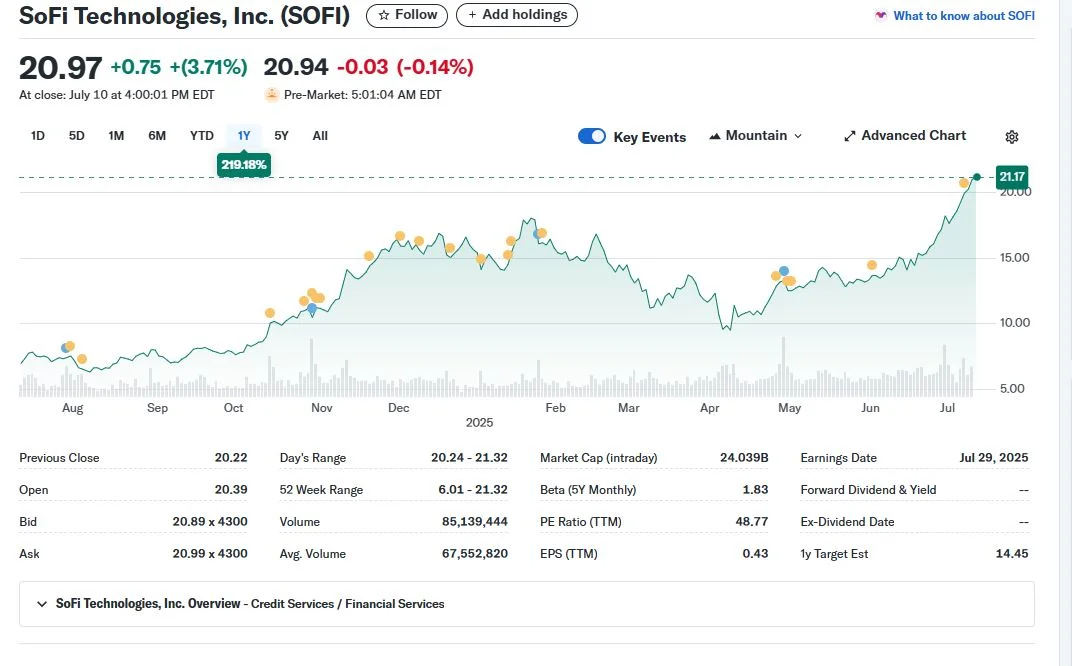Show the All time range
Viewport: 1072px width, 666px height.
320,136
